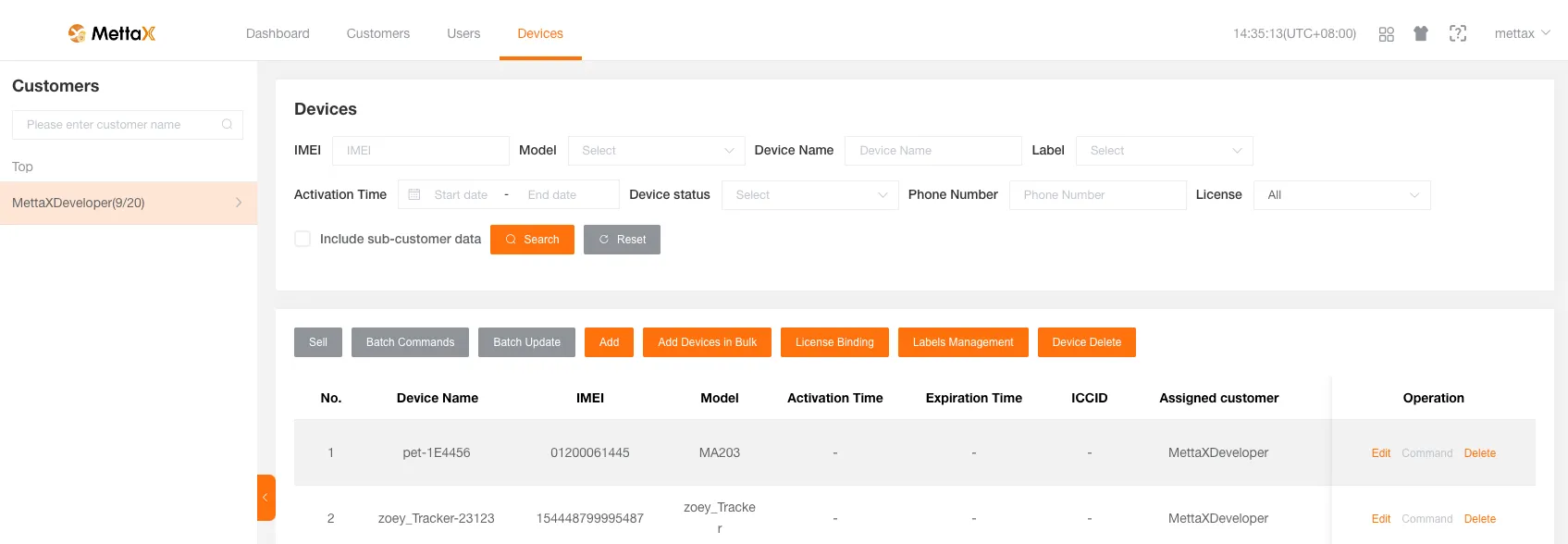Click the MettaX logo icon
The width and height of the screenshot is (1568, 544).
point(77,33)
